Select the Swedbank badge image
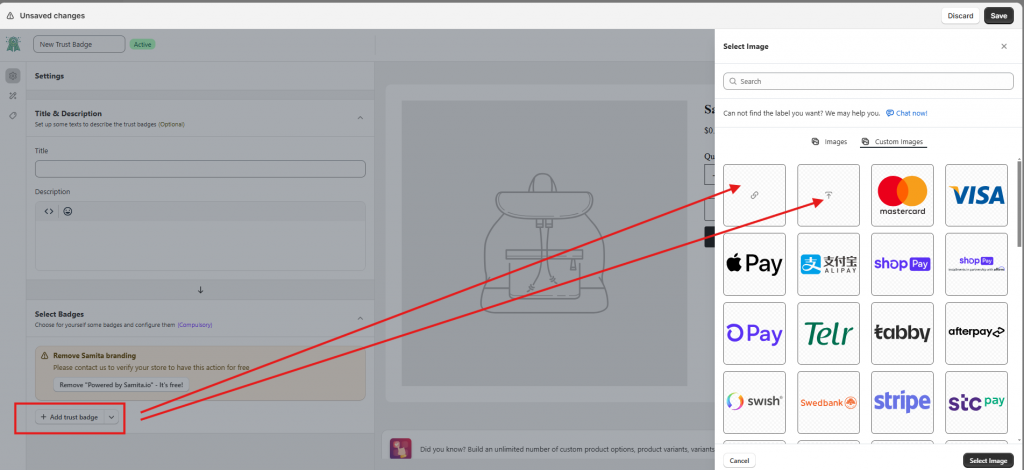 828,402
